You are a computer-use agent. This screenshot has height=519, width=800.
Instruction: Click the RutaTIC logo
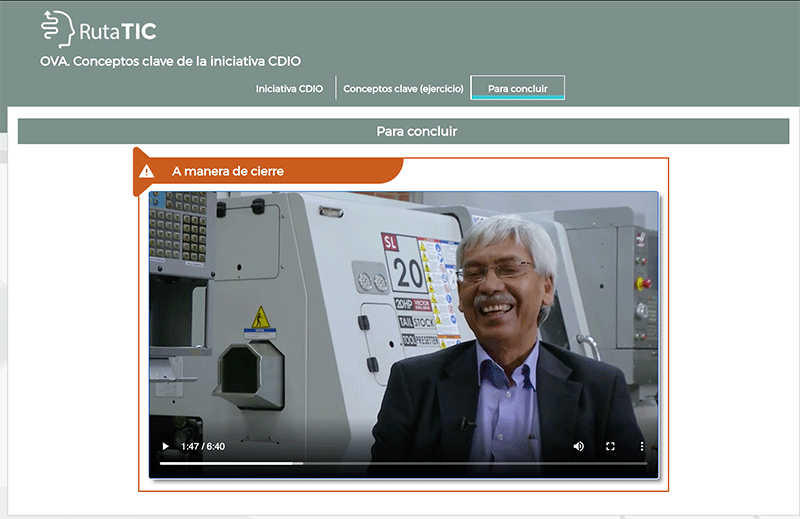coord(98,29)
